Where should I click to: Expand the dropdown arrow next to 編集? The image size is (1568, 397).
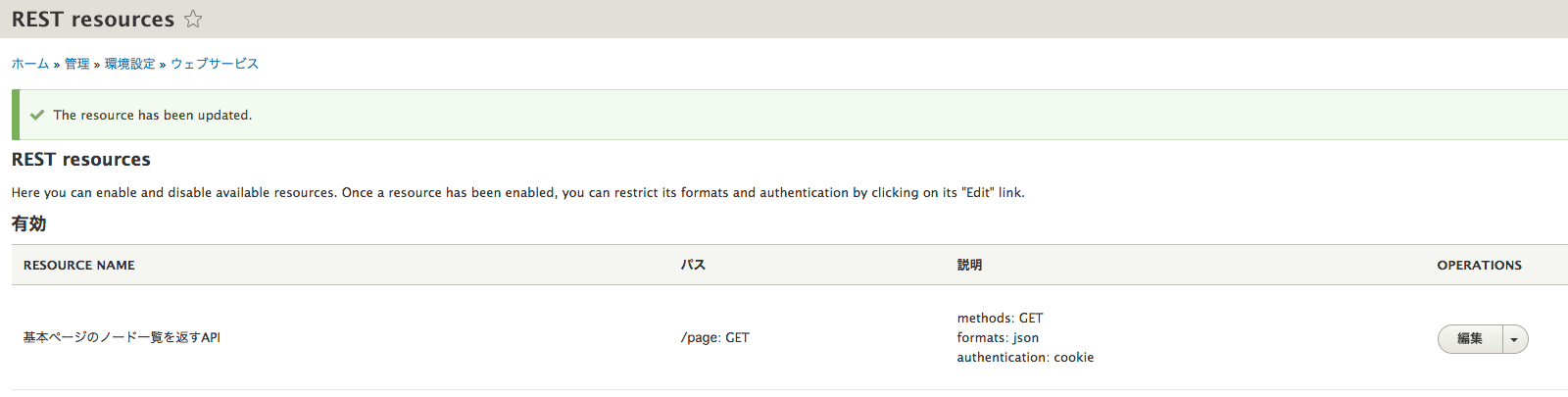pos(1515,339)
